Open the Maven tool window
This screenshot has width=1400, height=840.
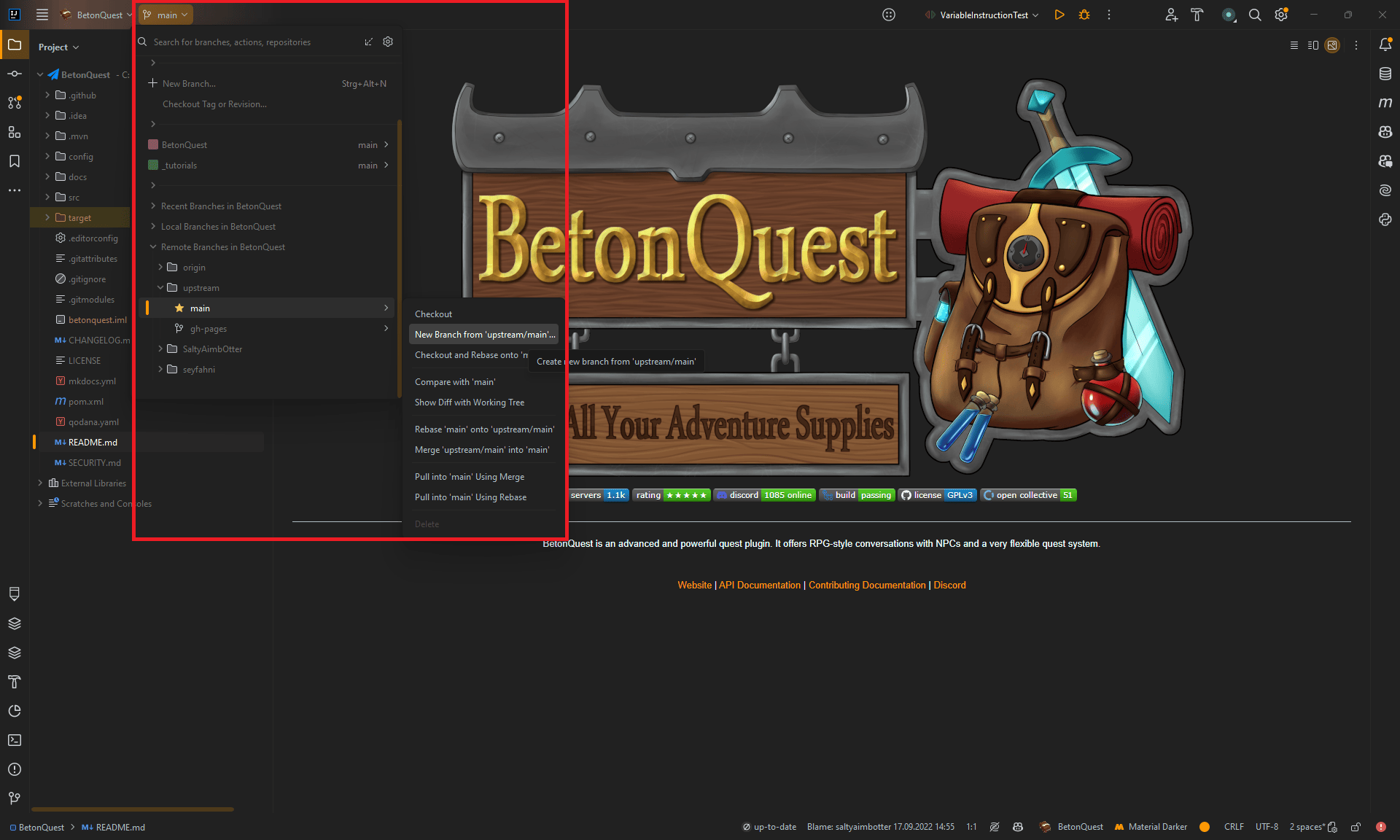[x=1385, y=103]
